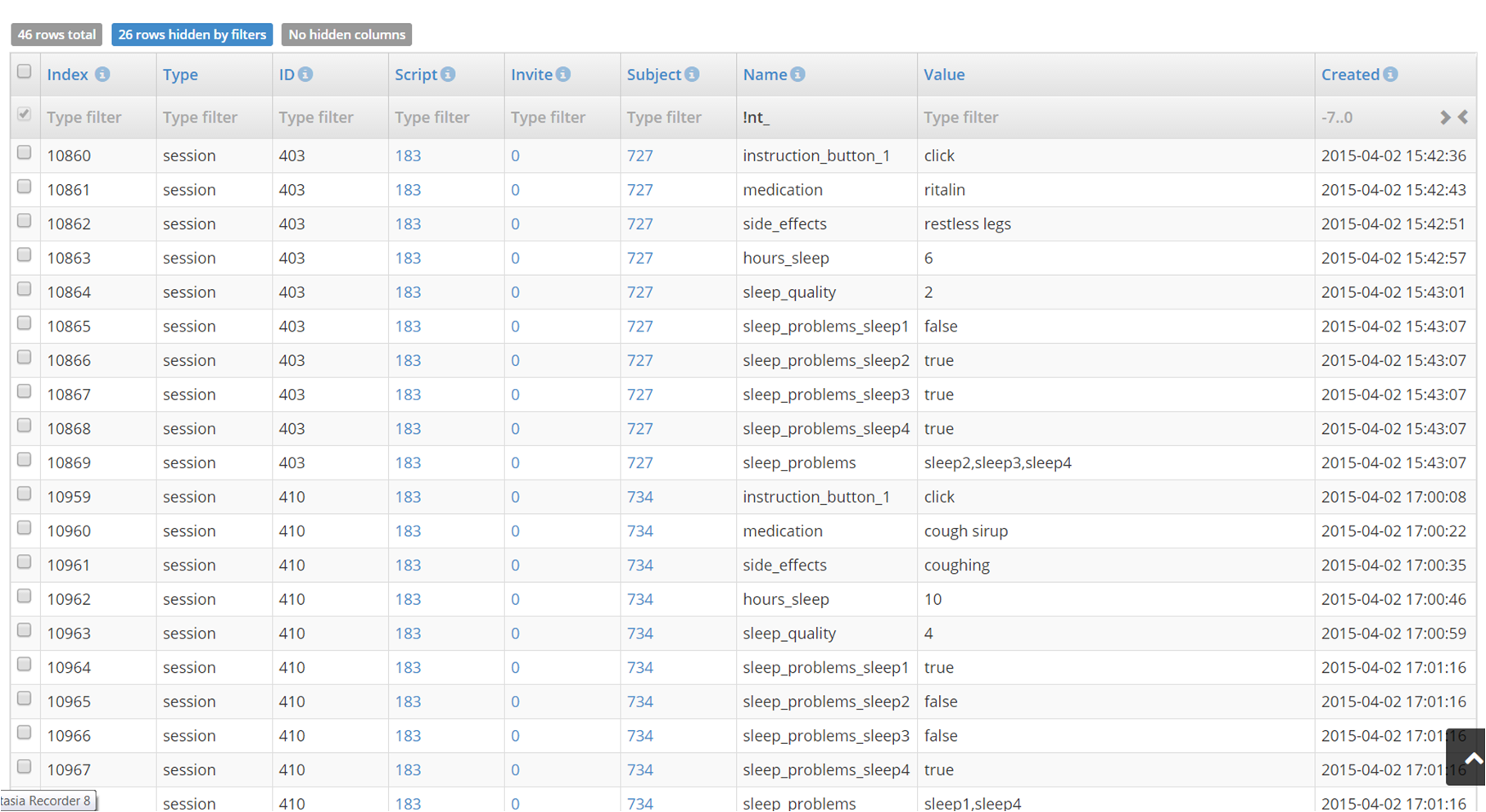Click the Created column info icon
The height and width of the screenshot is (812, 1486).
(1390, 74)
